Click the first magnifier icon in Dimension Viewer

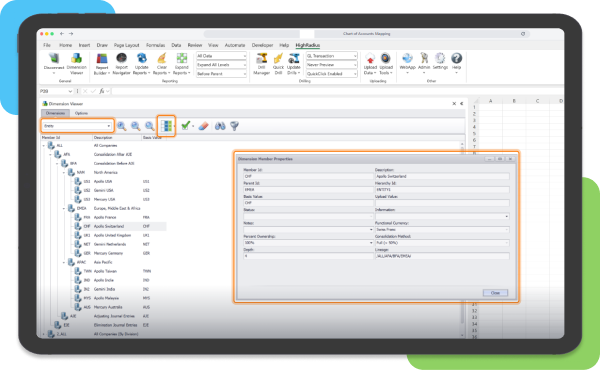click(122, 126)
